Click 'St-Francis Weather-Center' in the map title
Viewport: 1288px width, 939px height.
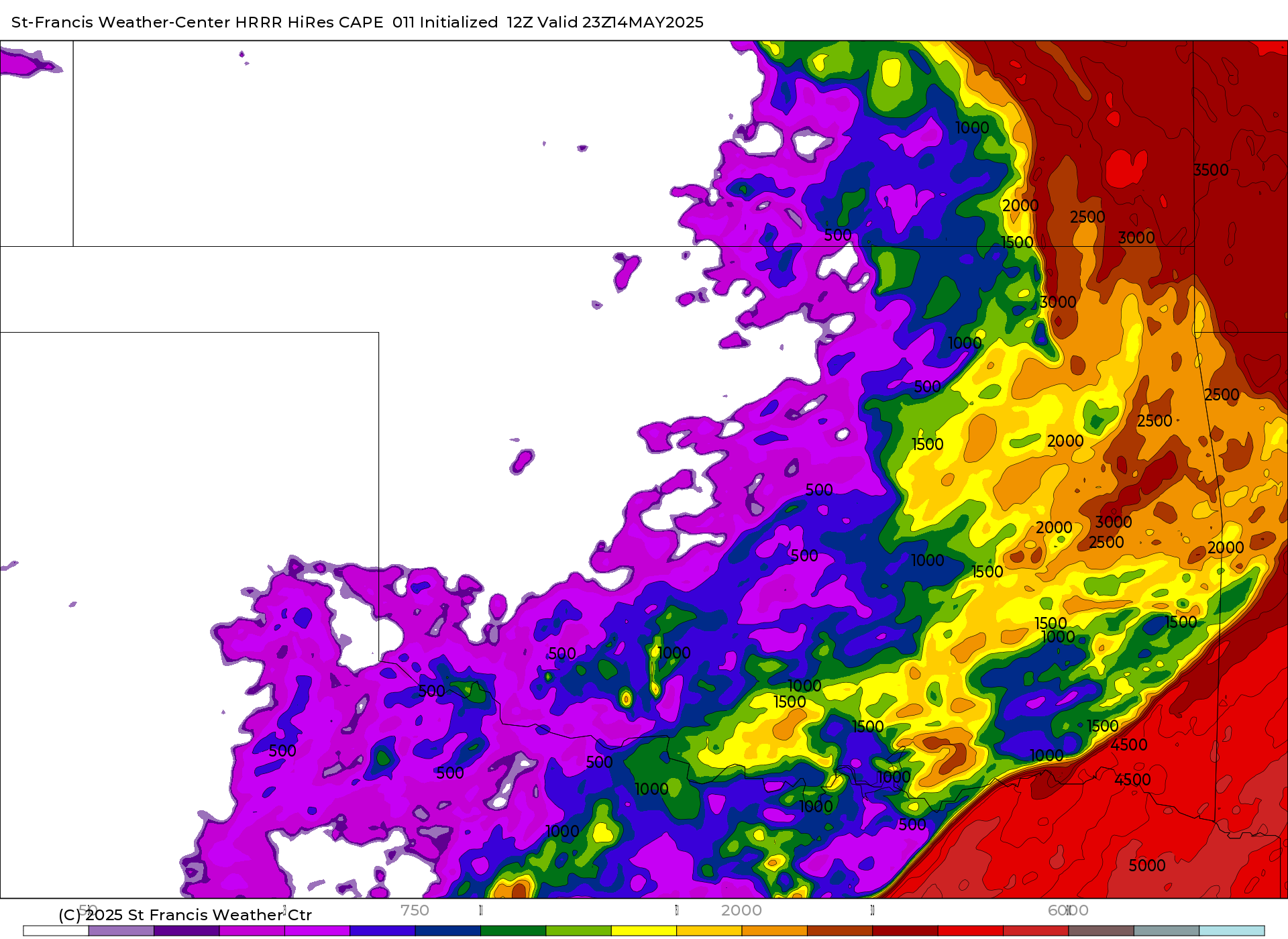(x=121, y=22)
